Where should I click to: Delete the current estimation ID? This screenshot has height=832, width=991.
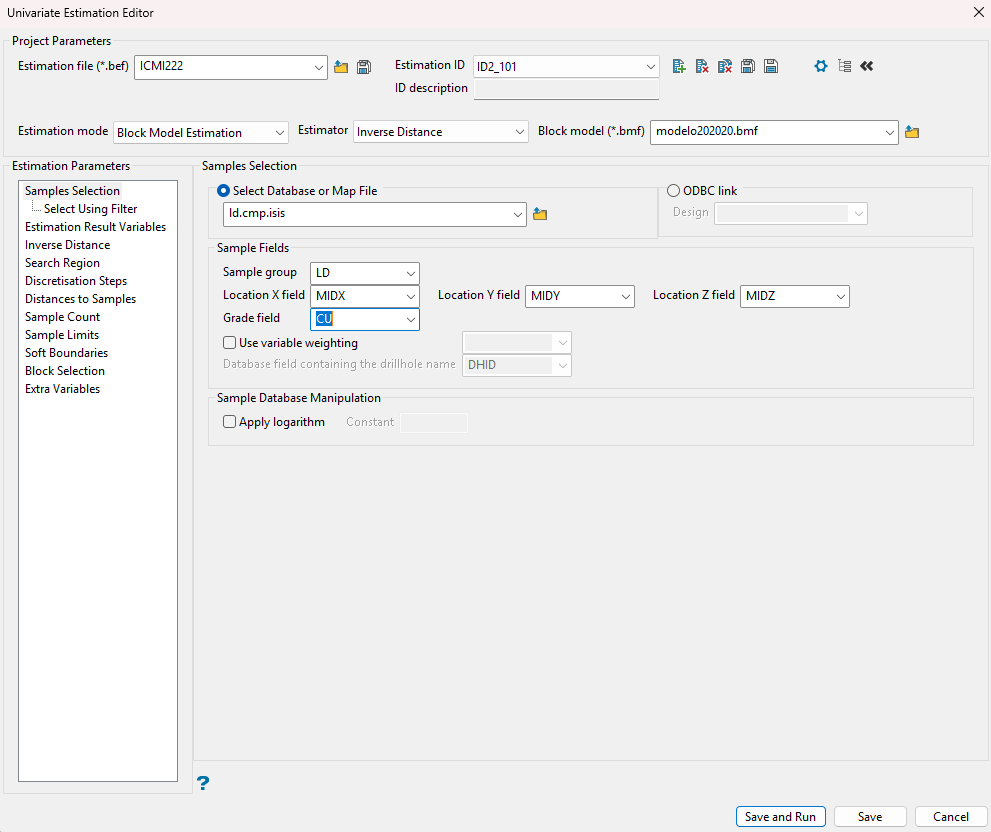point(702,66)
